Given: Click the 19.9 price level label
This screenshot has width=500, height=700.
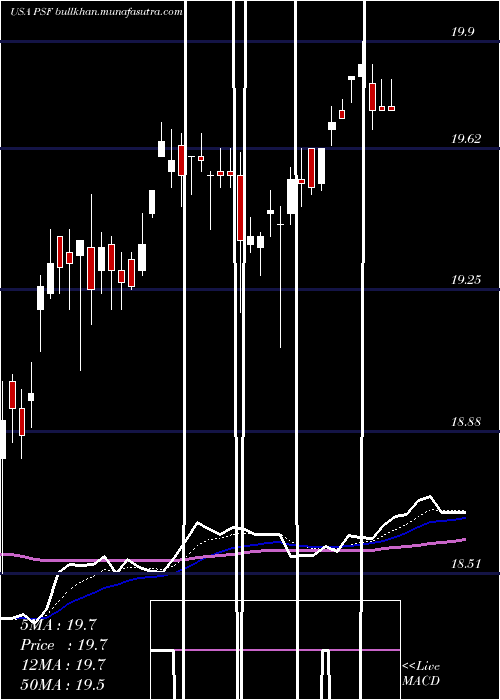Looking at the screenshot, I should 462,32.
